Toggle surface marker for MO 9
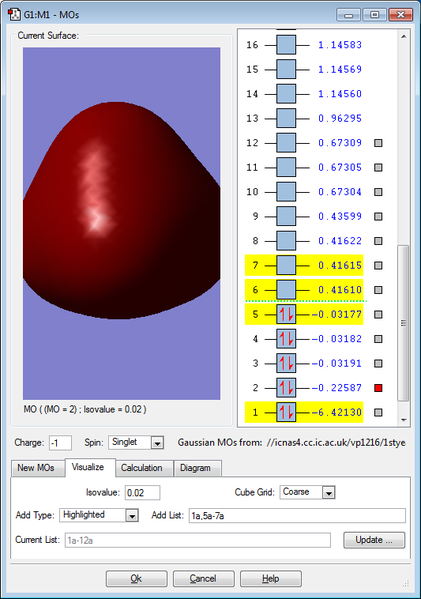Screen dimensions: 421x599 [378, 216]
